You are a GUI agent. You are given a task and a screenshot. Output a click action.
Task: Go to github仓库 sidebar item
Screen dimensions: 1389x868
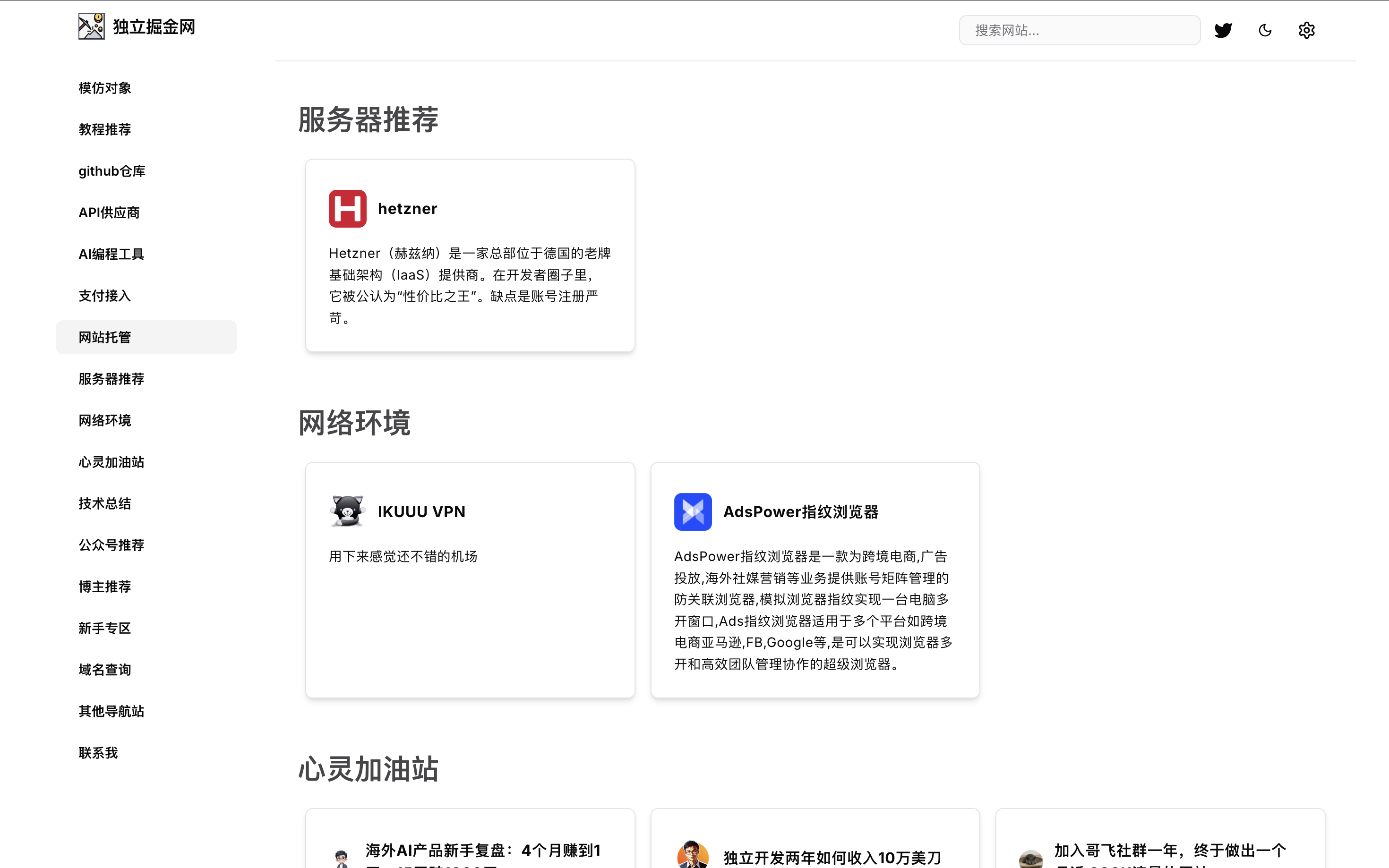[x=112, y=171]
